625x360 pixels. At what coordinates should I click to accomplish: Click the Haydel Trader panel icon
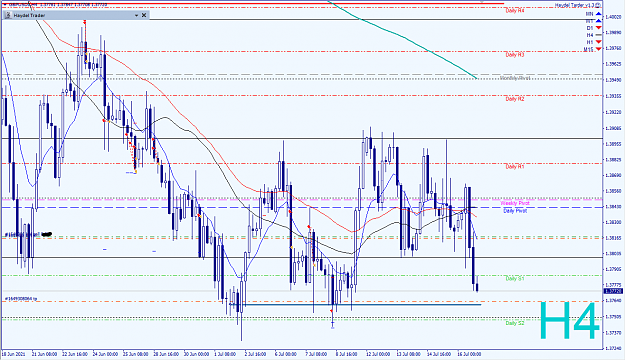point(8,15)
